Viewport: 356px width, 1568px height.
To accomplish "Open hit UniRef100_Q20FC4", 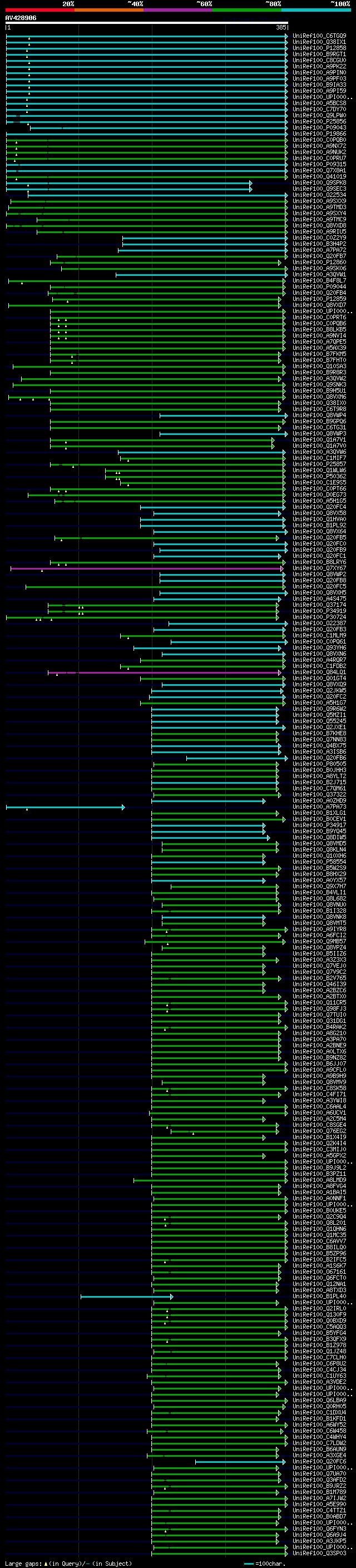I will pos(319,507).
